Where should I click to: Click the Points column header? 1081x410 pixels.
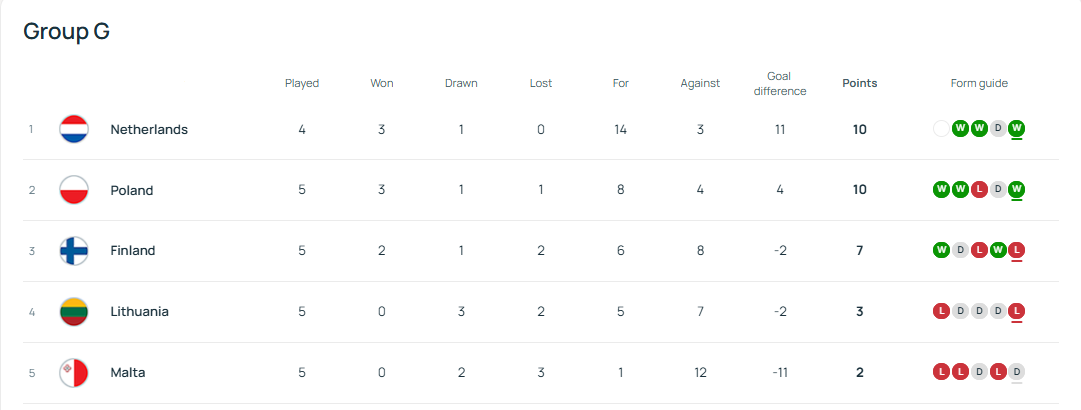click(860, 83)
